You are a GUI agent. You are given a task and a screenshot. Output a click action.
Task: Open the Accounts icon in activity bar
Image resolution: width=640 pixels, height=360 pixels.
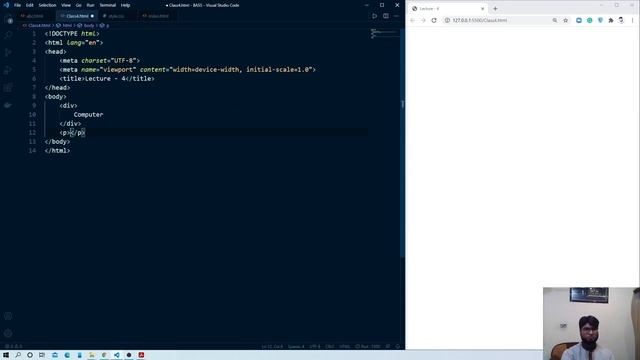pyautogui.click(x=8, y=316)
